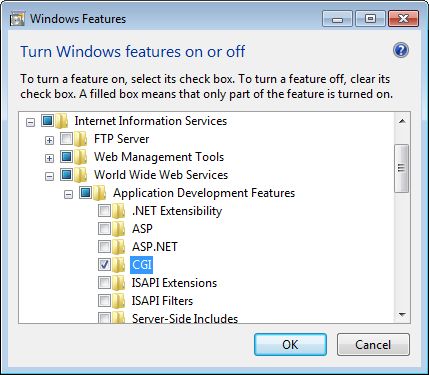Collapse the Application Development Features node
Viewport: 429px width, 375px height.
68,194
